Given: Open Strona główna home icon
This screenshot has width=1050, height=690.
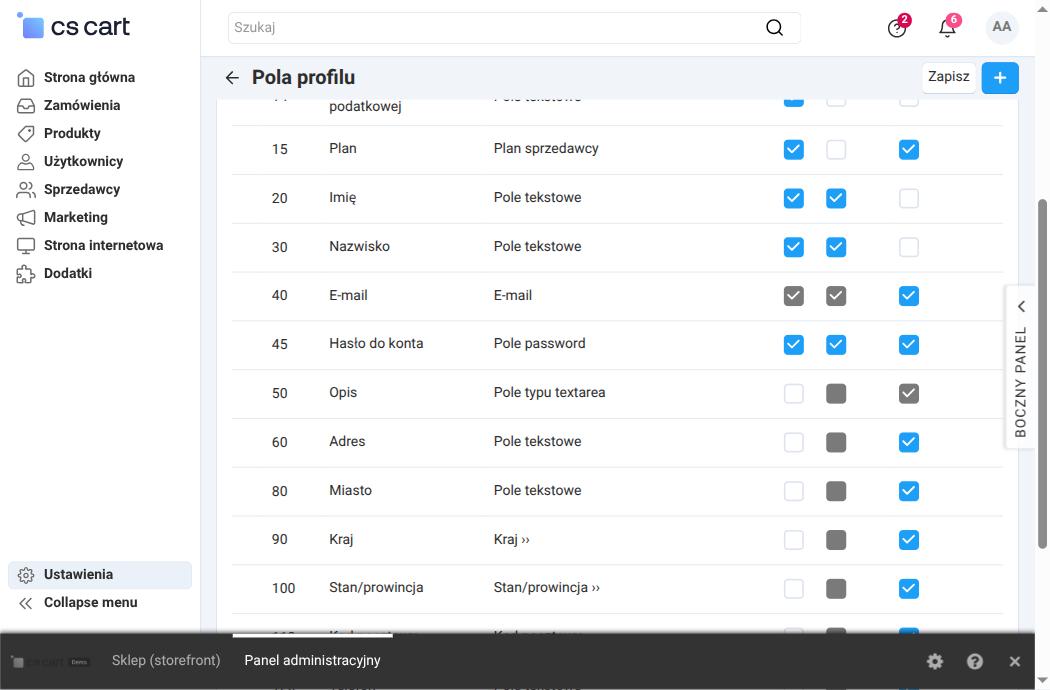Looking at the screenshot, I should coord(25,78).
